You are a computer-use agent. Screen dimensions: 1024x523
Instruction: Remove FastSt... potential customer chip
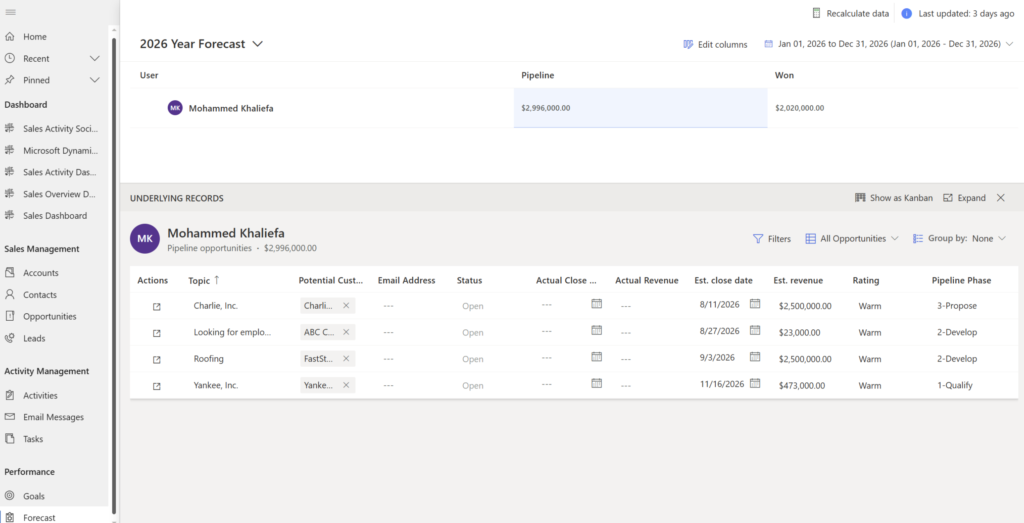coord(346,358)
